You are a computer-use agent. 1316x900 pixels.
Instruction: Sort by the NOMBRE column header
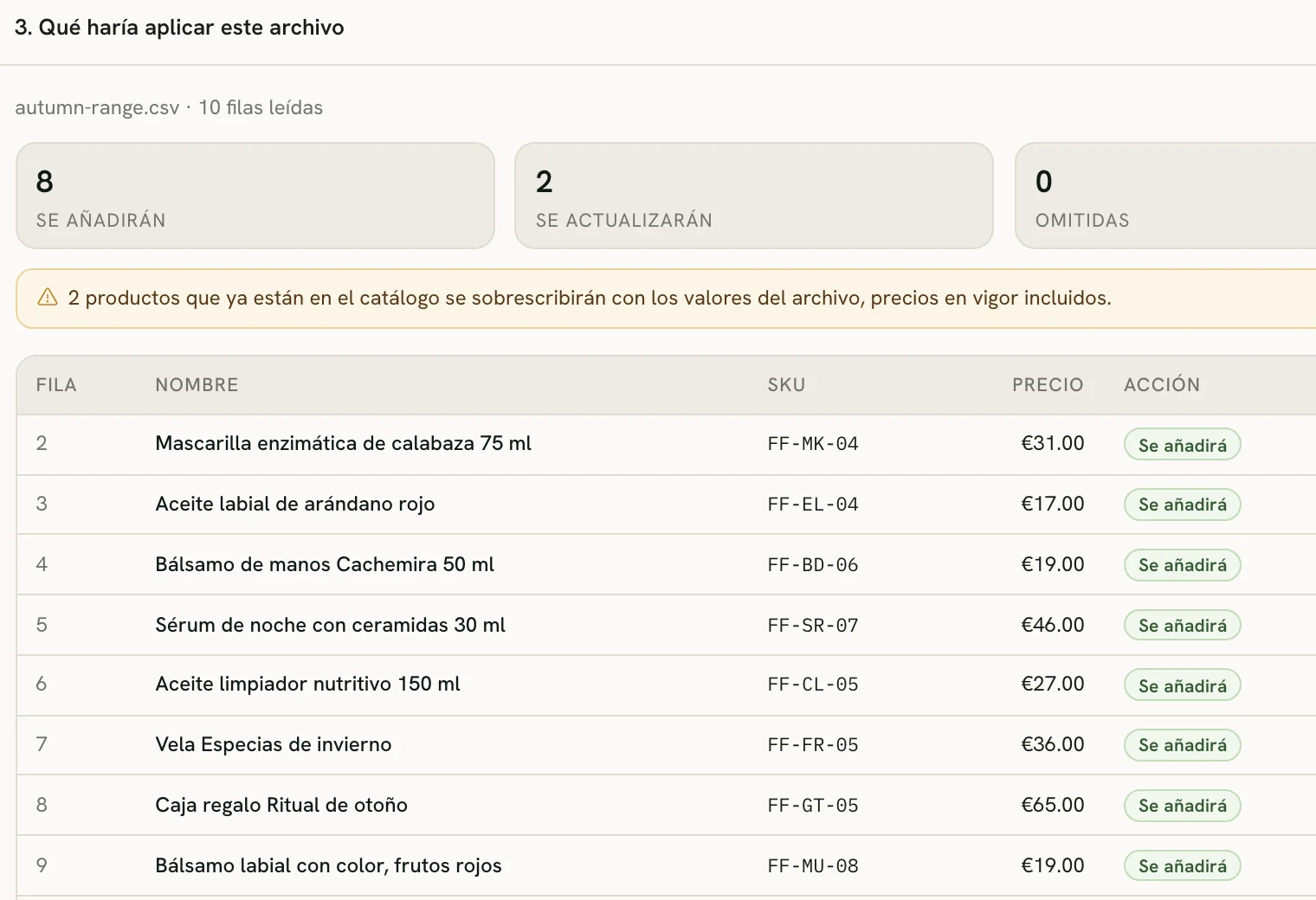point(197,385)
